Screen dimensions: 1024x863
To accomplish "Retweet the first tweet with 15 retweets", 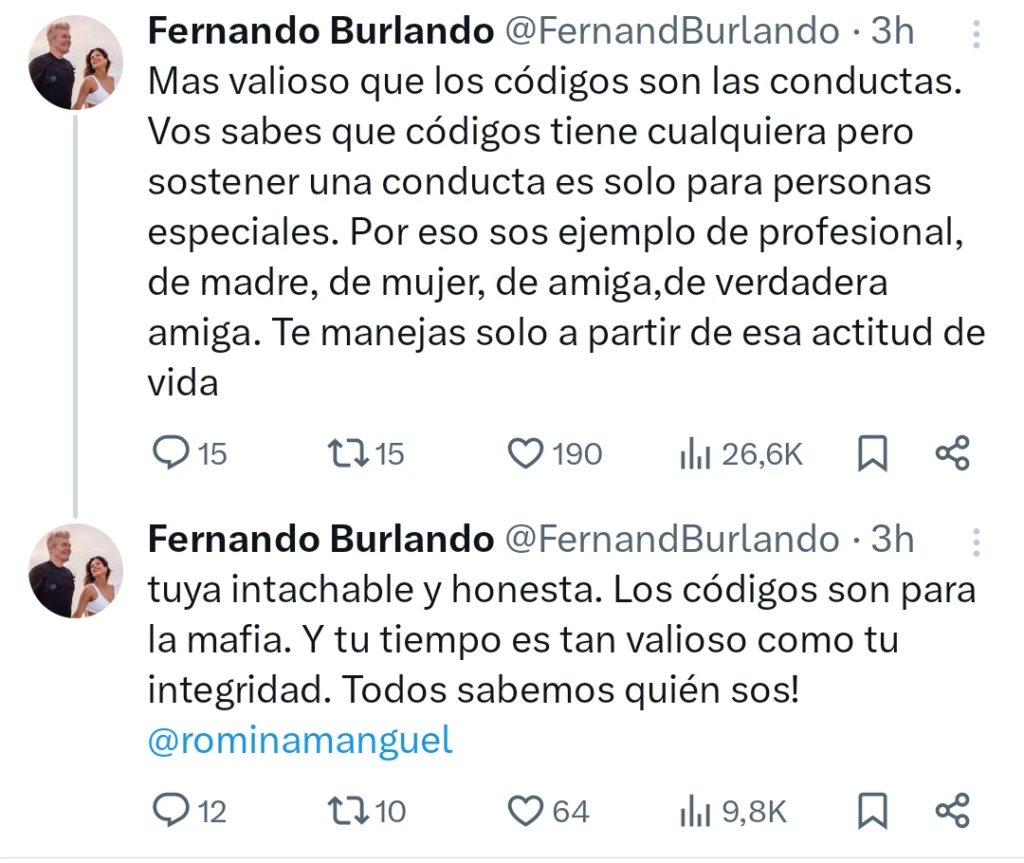I will coord(347,454).
